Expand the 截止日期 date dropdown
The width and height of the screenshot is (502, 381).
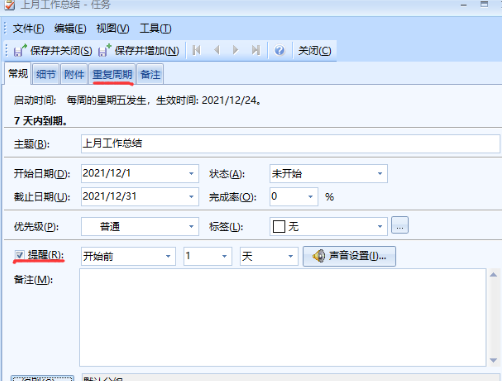pyautogui.click(x=191, y=196)
